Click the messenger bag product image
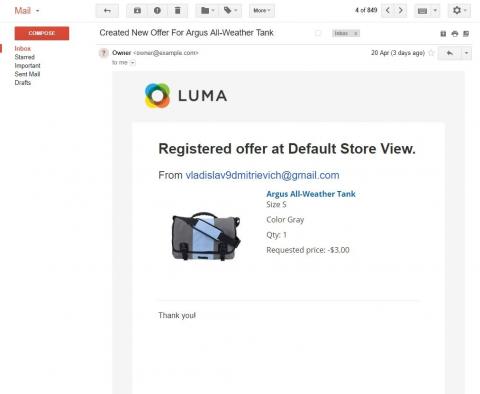 click(206, 236)
